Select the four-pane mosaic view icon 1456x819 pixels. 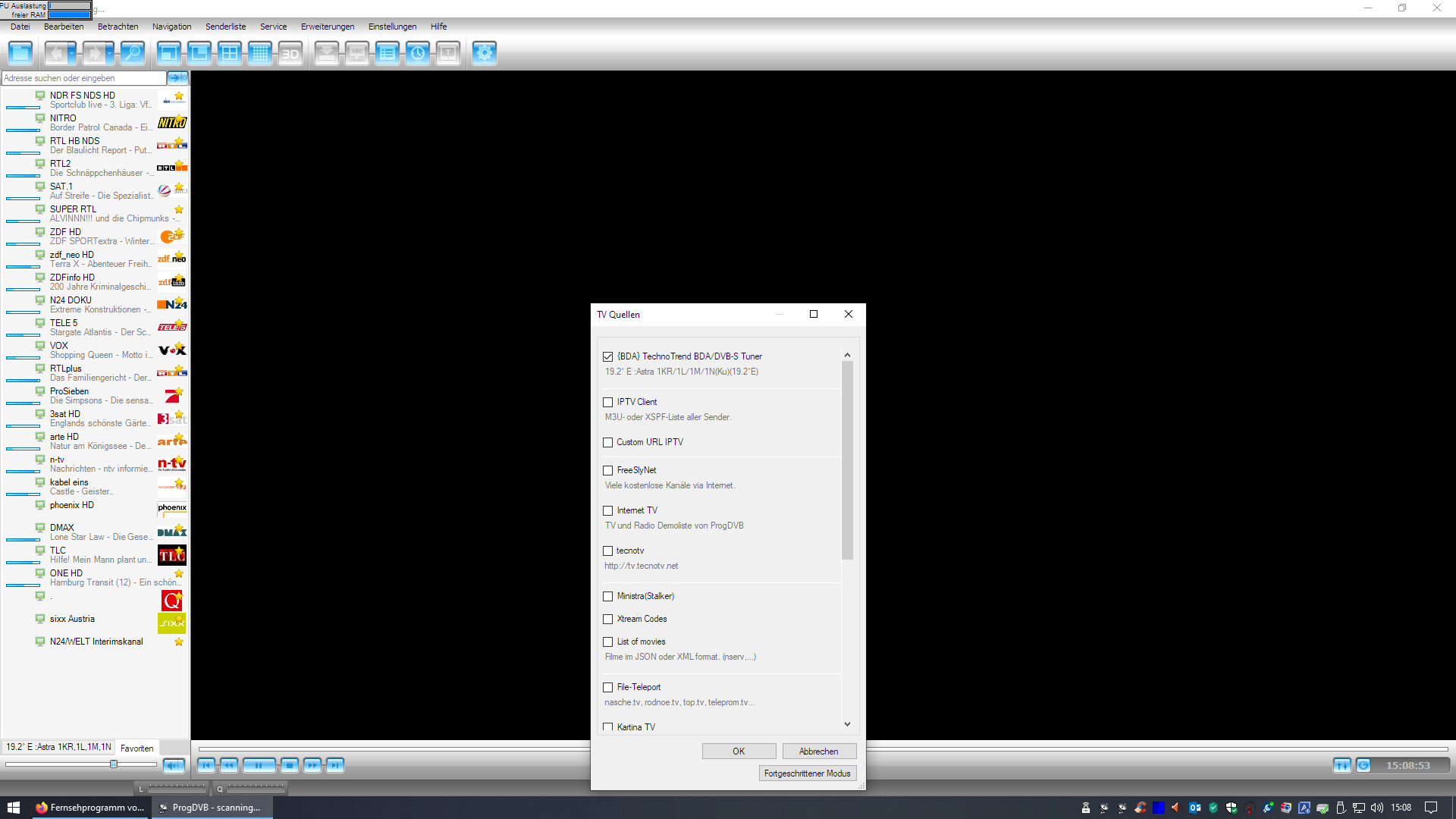[229, 53]
